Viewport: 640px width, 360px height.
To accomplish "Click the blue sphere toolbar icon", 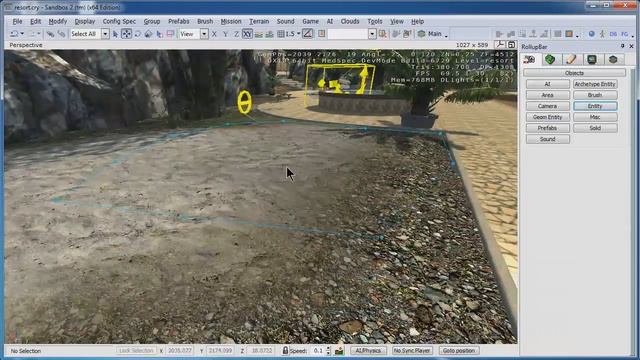I will click(x=591, y=34).
